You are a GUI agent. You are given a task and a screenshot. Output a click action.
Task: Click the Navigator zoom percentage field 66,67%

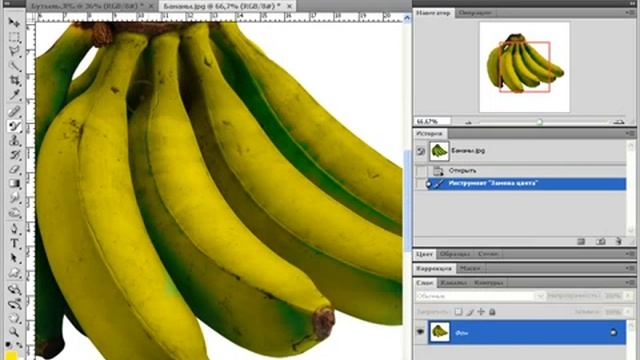433,121
